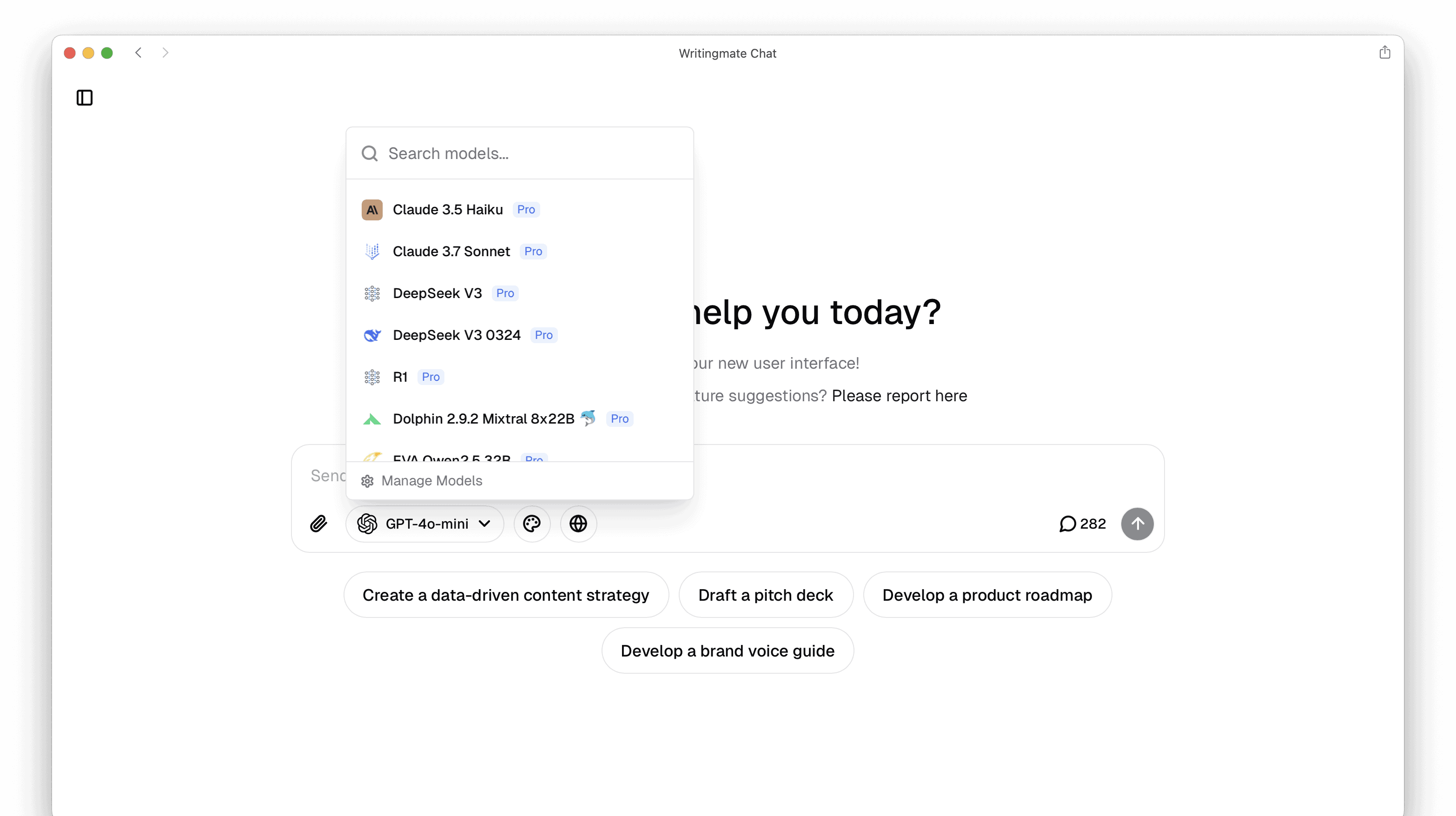1456x816 pixels.
Task: Select Dolphin 2.9.2 Mixtral 8x22B model
Action: [x=483, y=419]
